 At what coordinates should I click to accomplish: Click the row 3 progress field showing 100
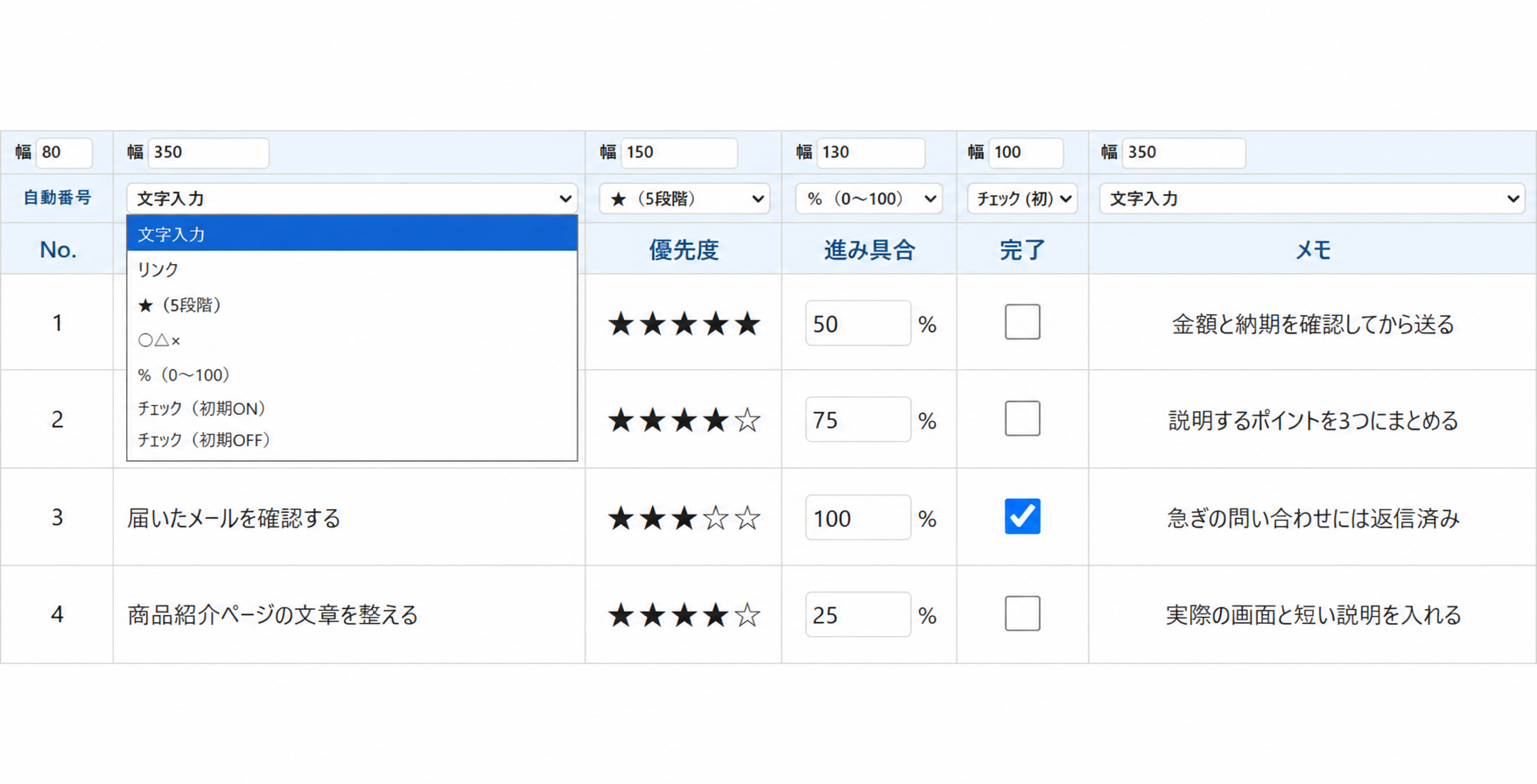858,518
